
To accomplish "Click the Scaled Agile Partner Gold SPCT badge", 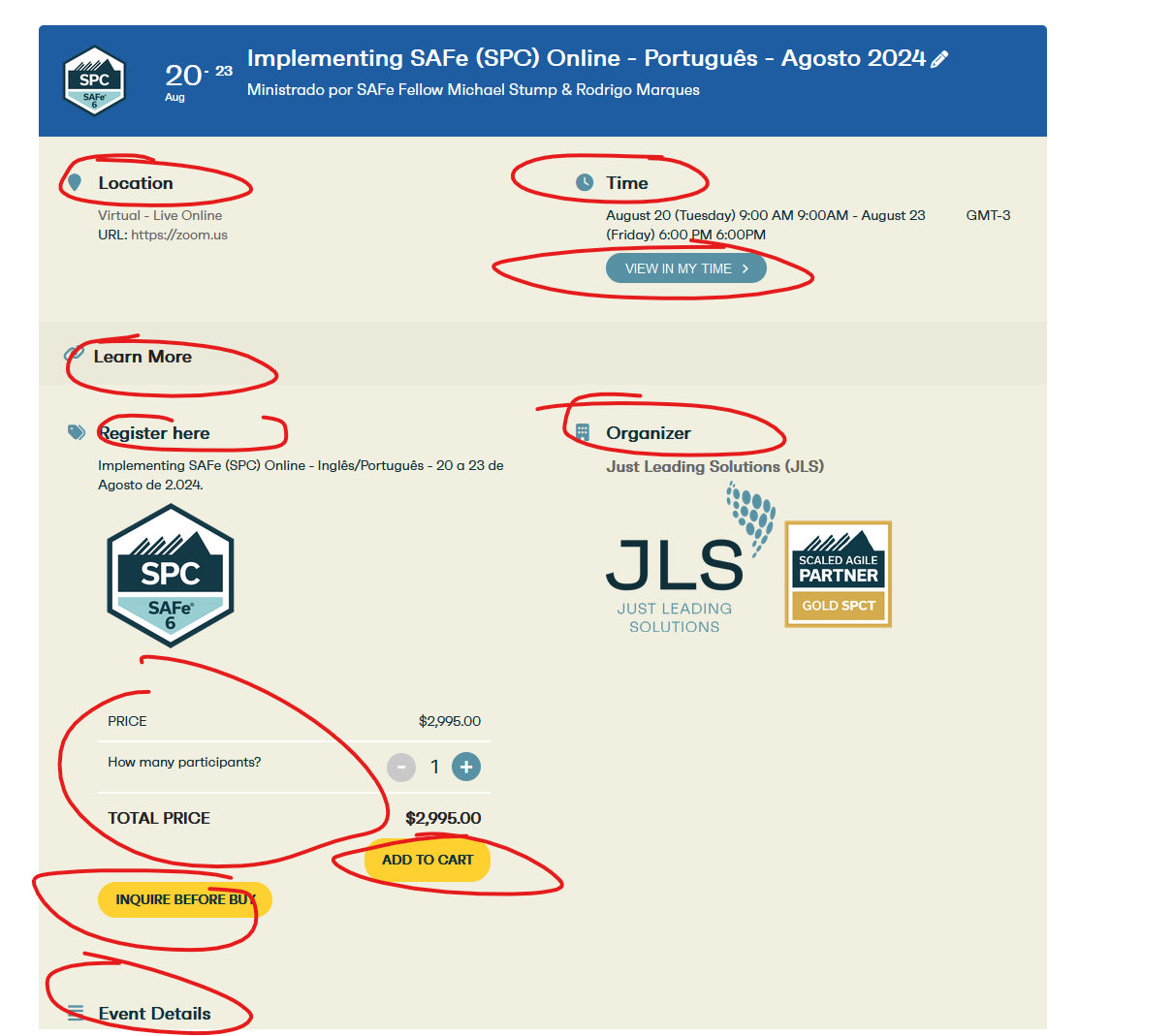I will pos(839,575).
